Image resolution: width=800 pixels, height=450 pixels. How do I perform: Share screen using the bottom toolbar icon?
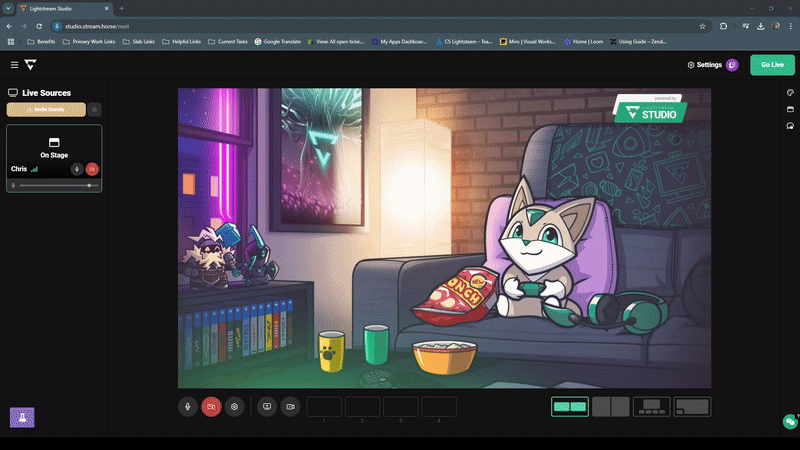click(x=267, y=407)
